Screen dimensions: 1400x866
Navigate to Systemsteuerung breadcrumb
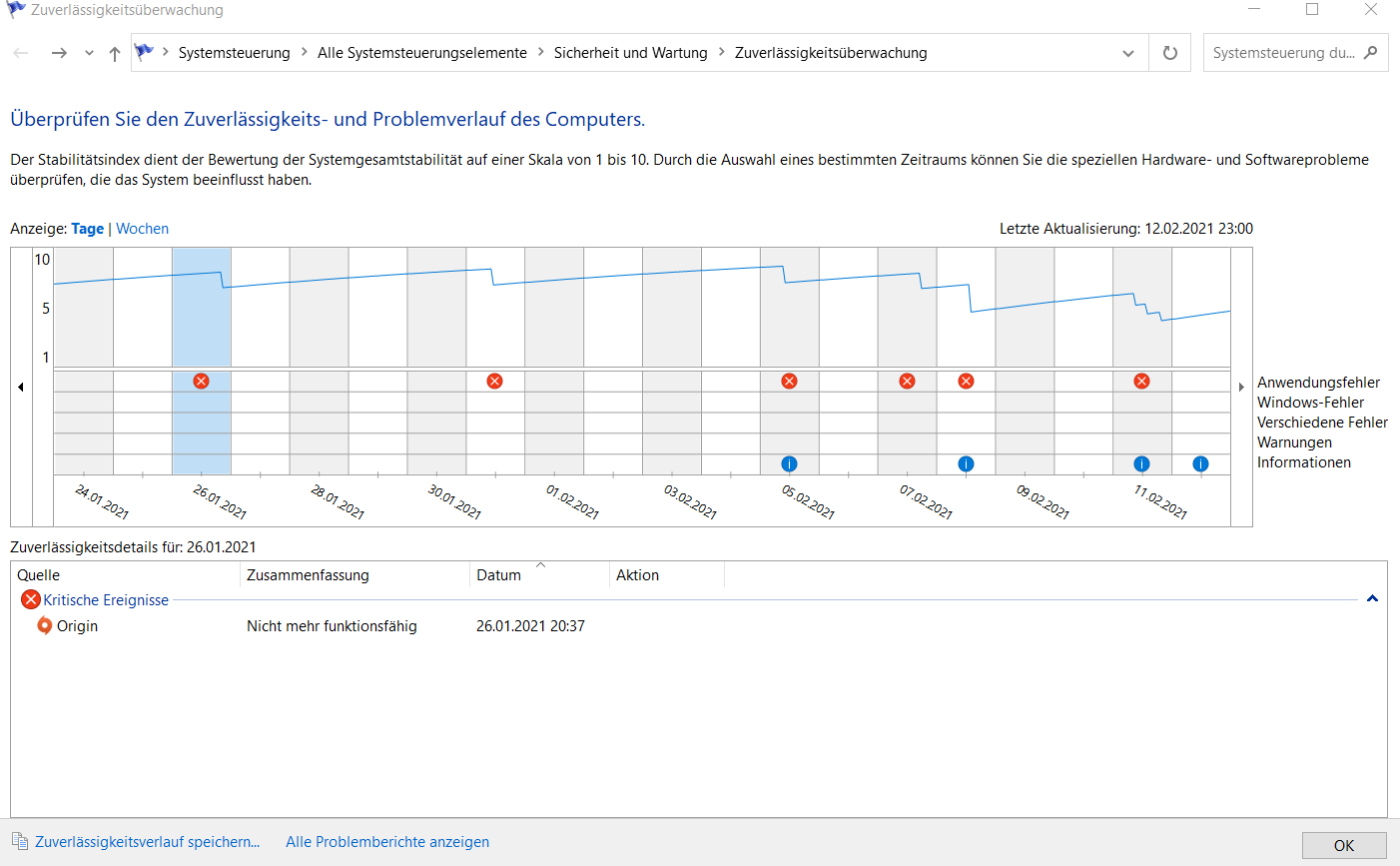click(x=235, y=53)
